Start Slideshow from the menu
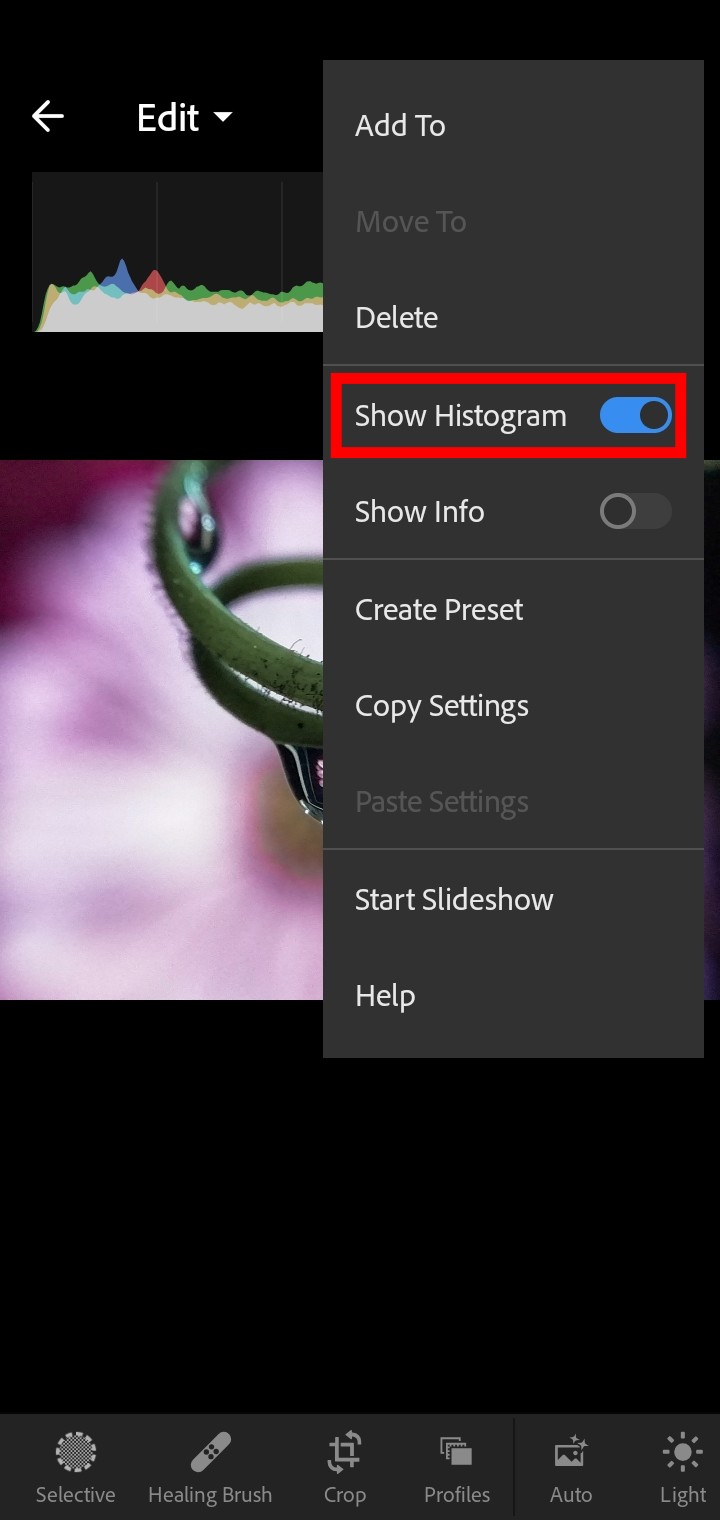 click(x=454, y=899)
